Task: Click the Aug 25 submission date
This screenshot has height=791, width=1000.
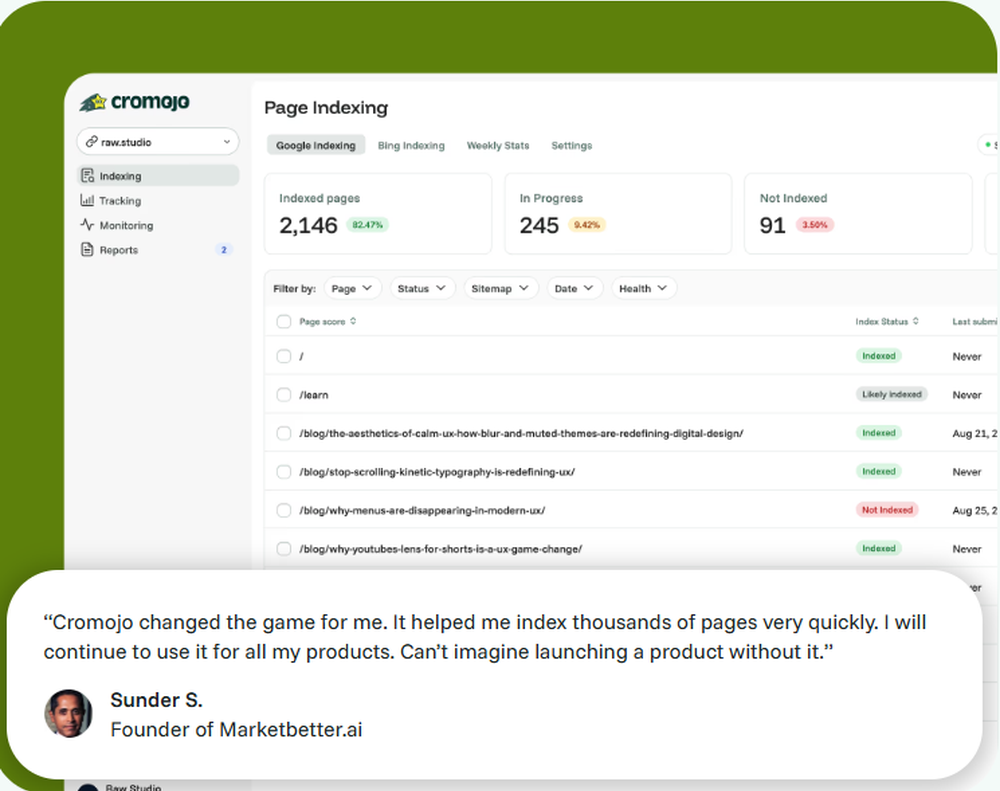Action: click(x=974, y=510)
